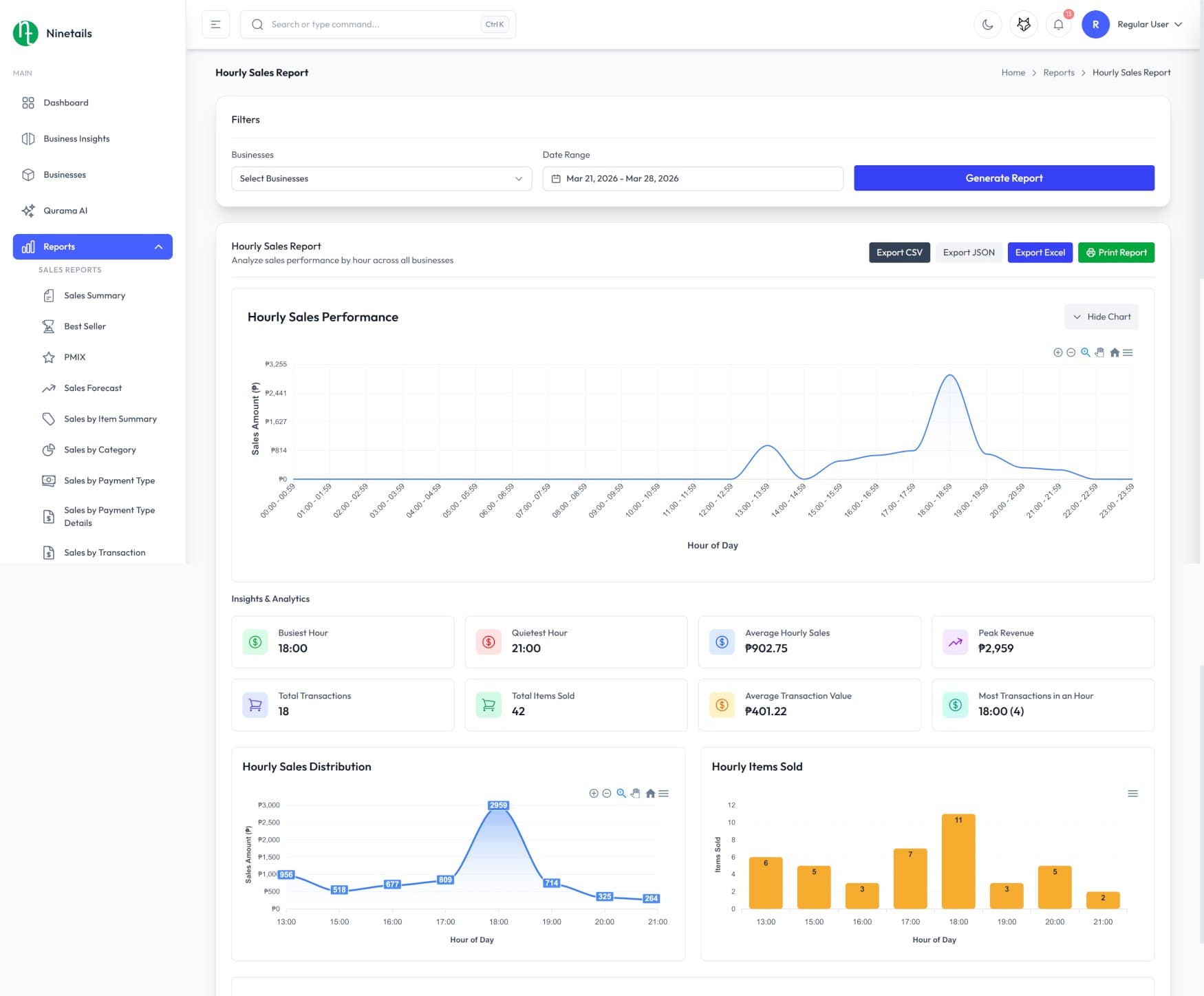Open notifications via the bell icon
The height and width of the screenshot is (996, 1204).
click(1058, 24)
